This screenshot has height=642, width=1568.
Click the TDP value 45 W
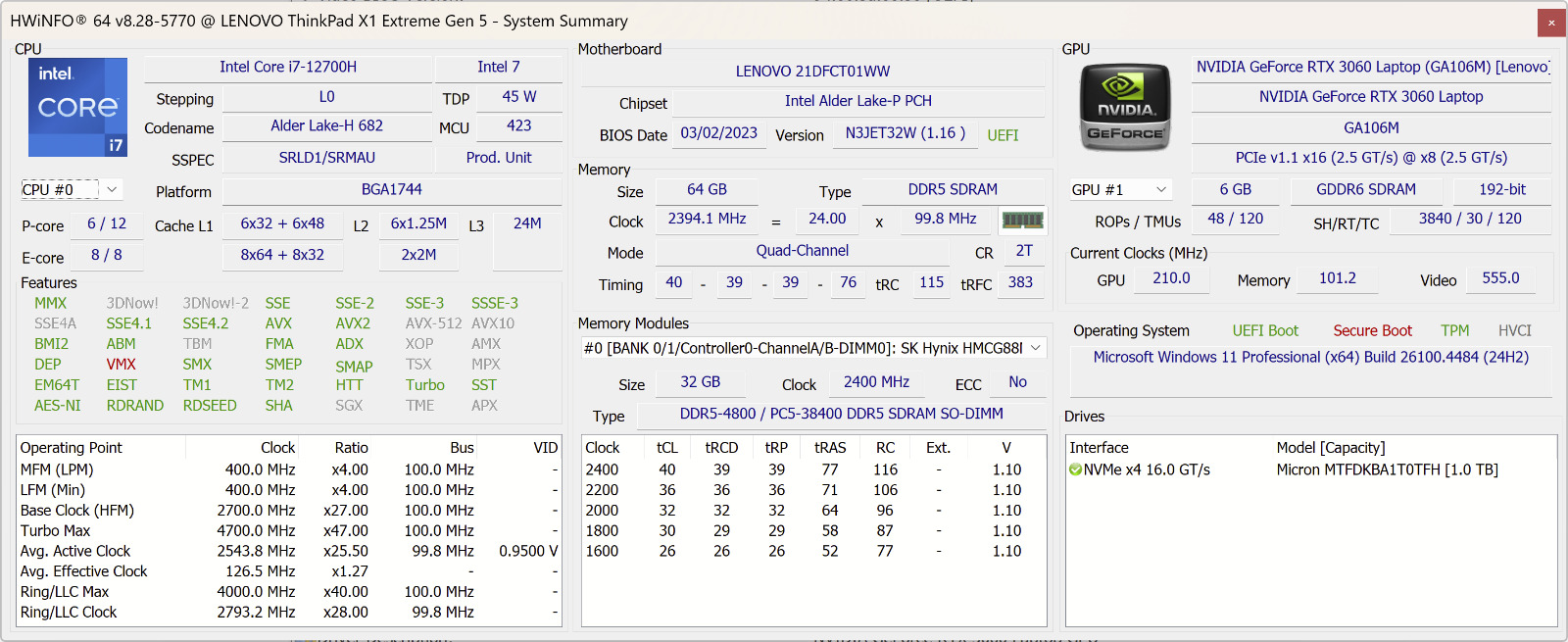[519, 97]
